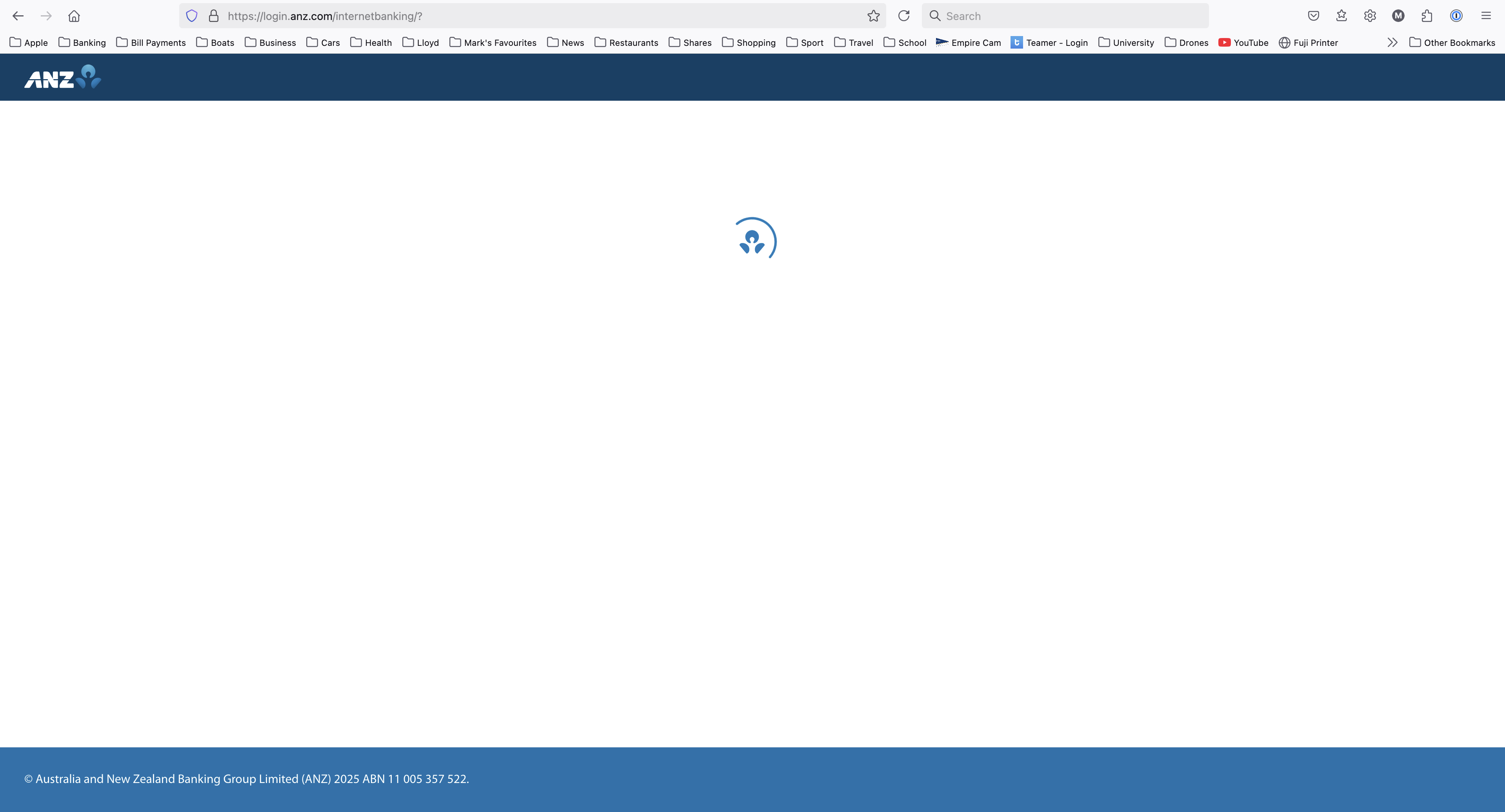Reload the ANZ login page
The width and height of the screenshot is (1505, 812).
904,16
